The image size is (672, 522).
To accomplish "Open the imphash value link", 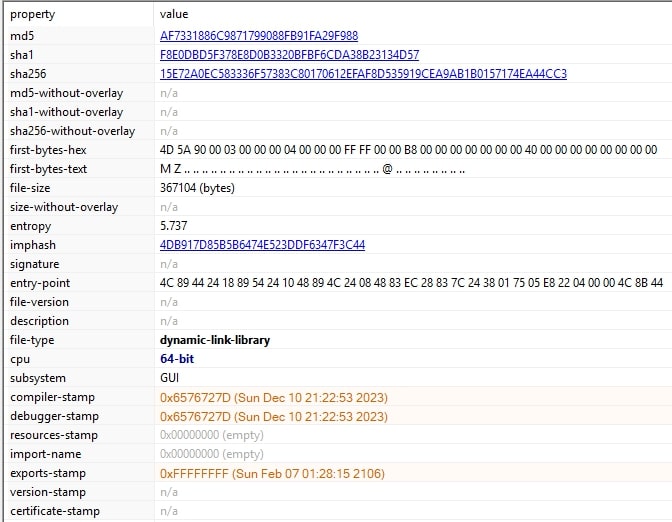I will [262, 244].
